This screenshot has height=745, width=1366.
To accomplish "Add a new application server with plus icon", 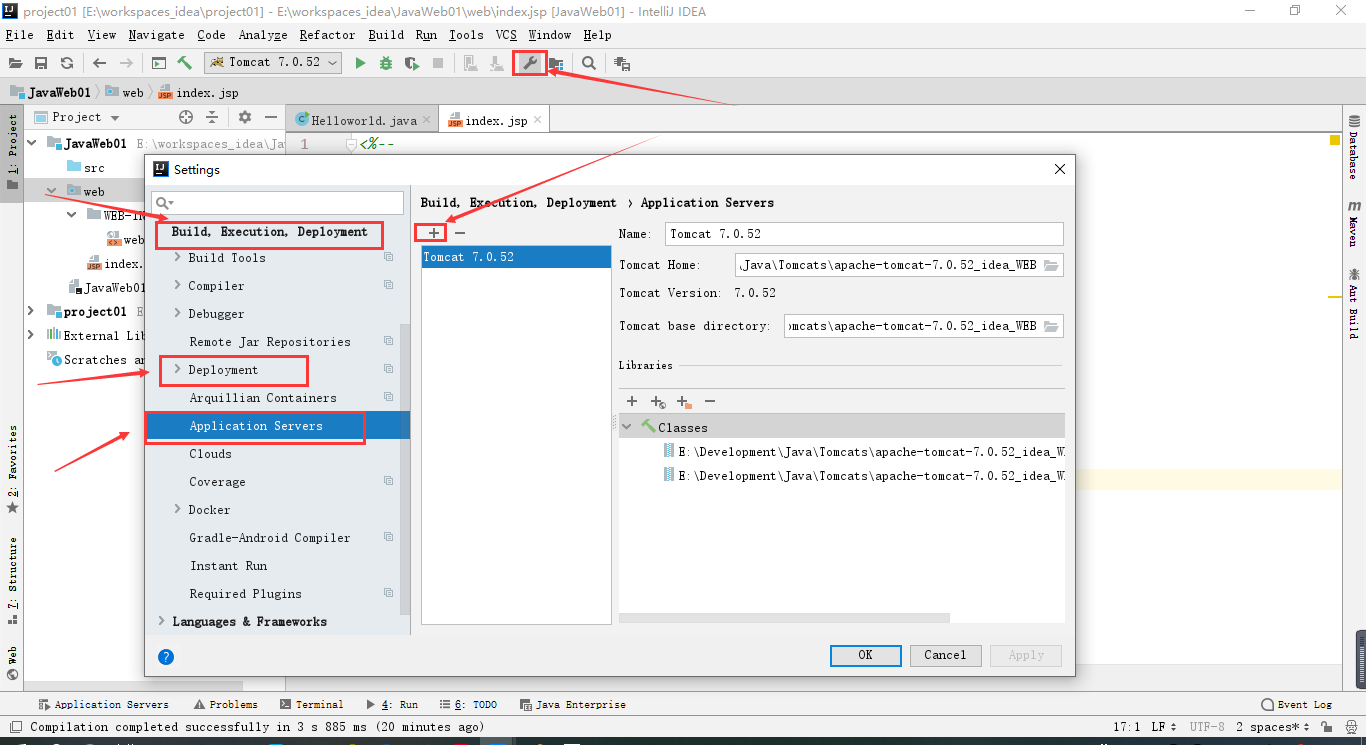I will pos(433,233).
